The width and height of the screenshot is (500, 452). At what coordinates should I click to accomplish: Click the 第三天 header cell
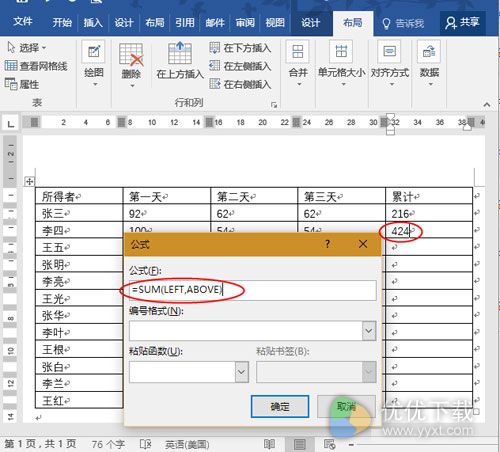pos(341,196)
